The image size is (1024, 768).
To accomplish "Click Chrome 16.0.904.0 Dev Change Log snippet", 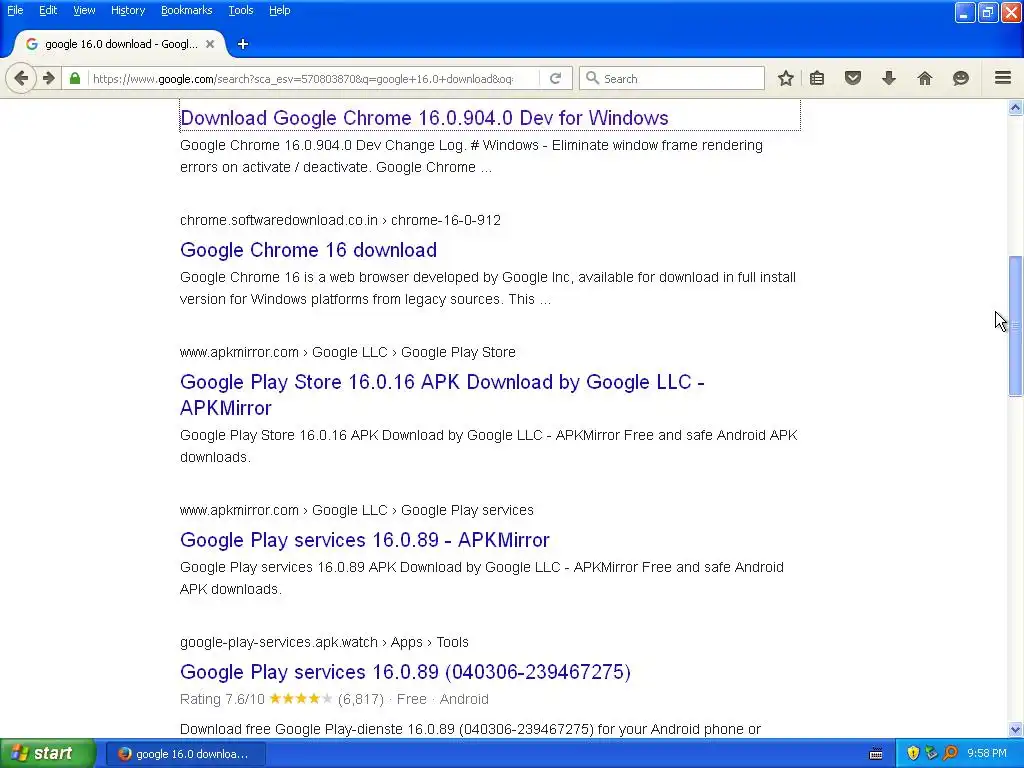I will [471, 156].
